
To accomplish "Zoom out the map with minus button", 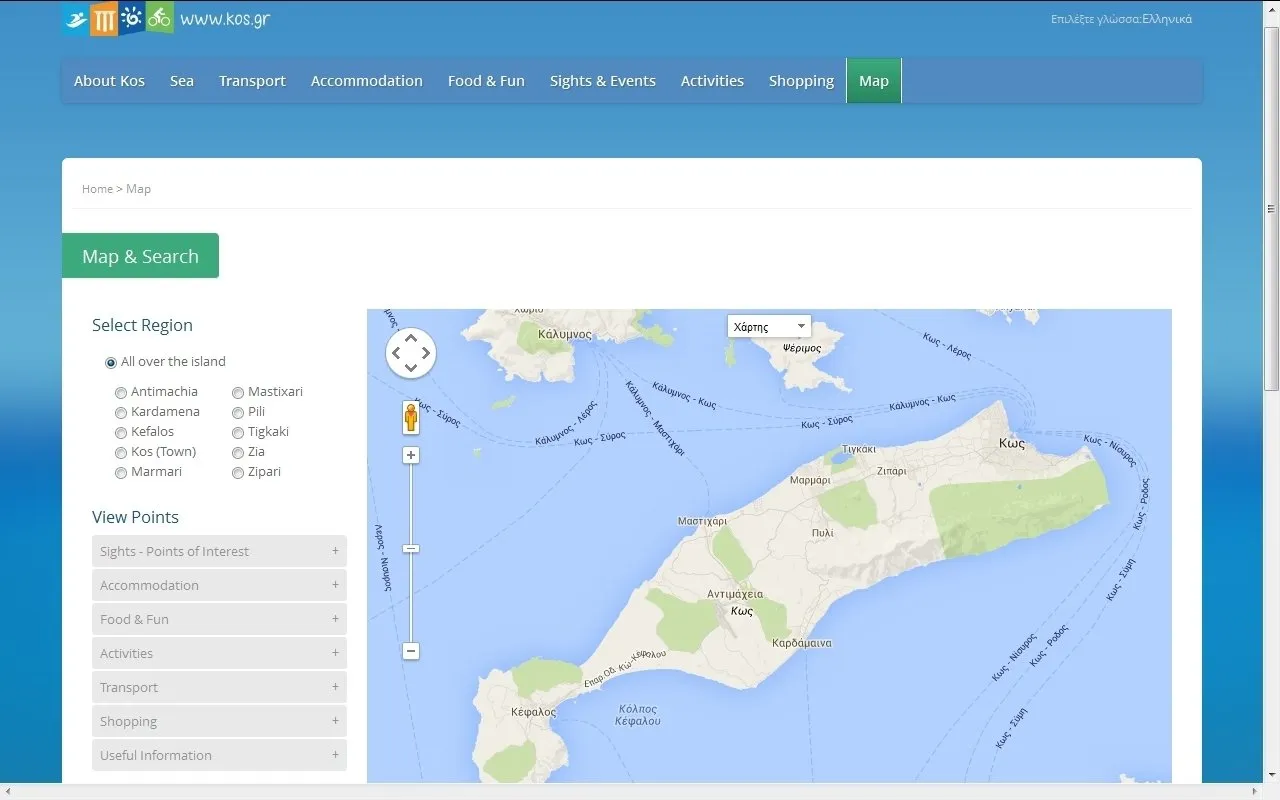I will 411,651.
